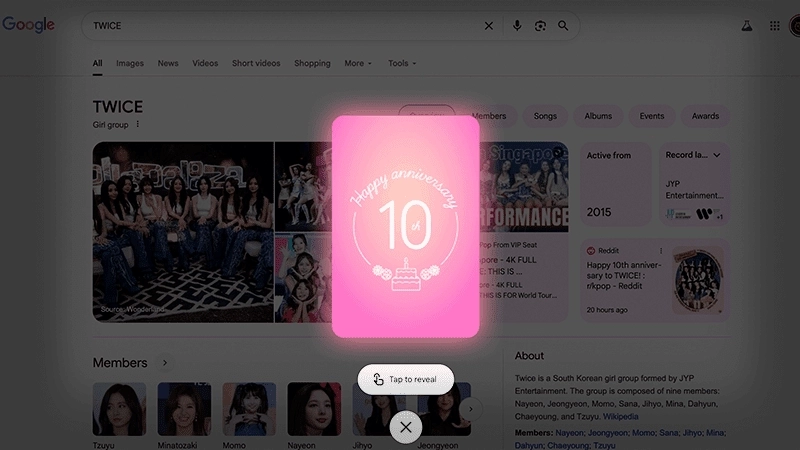Click the clear search X icon

488,26
